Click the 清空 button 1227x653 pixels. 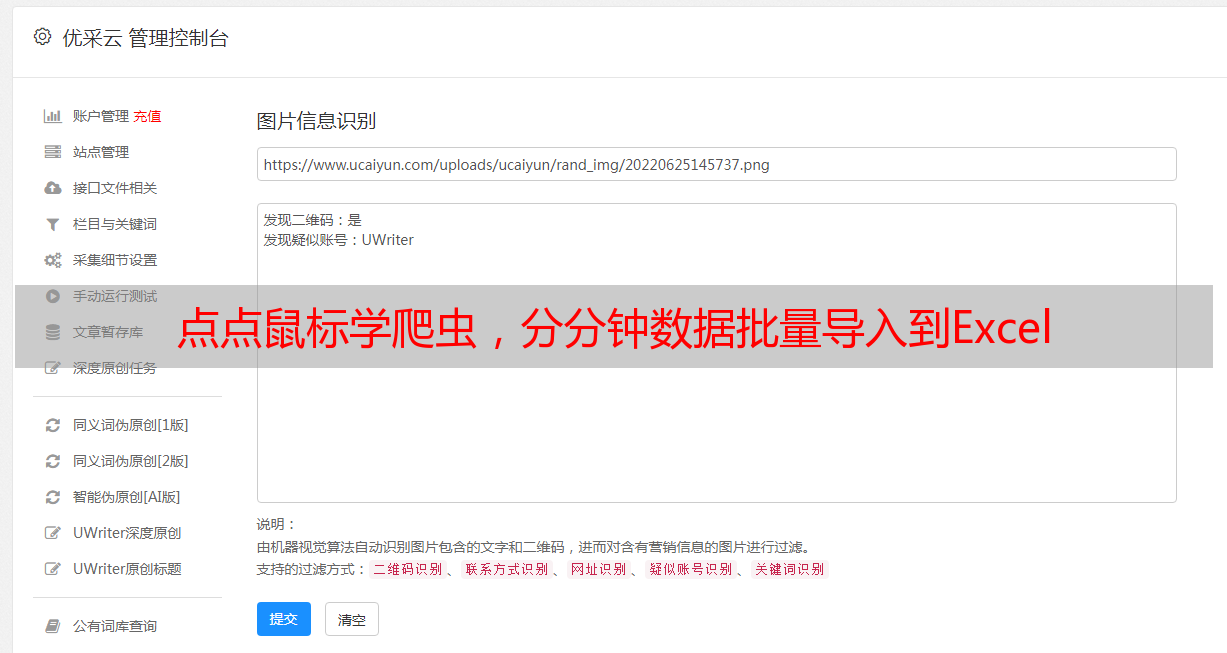pyautogui.click(x=352, y=619)
